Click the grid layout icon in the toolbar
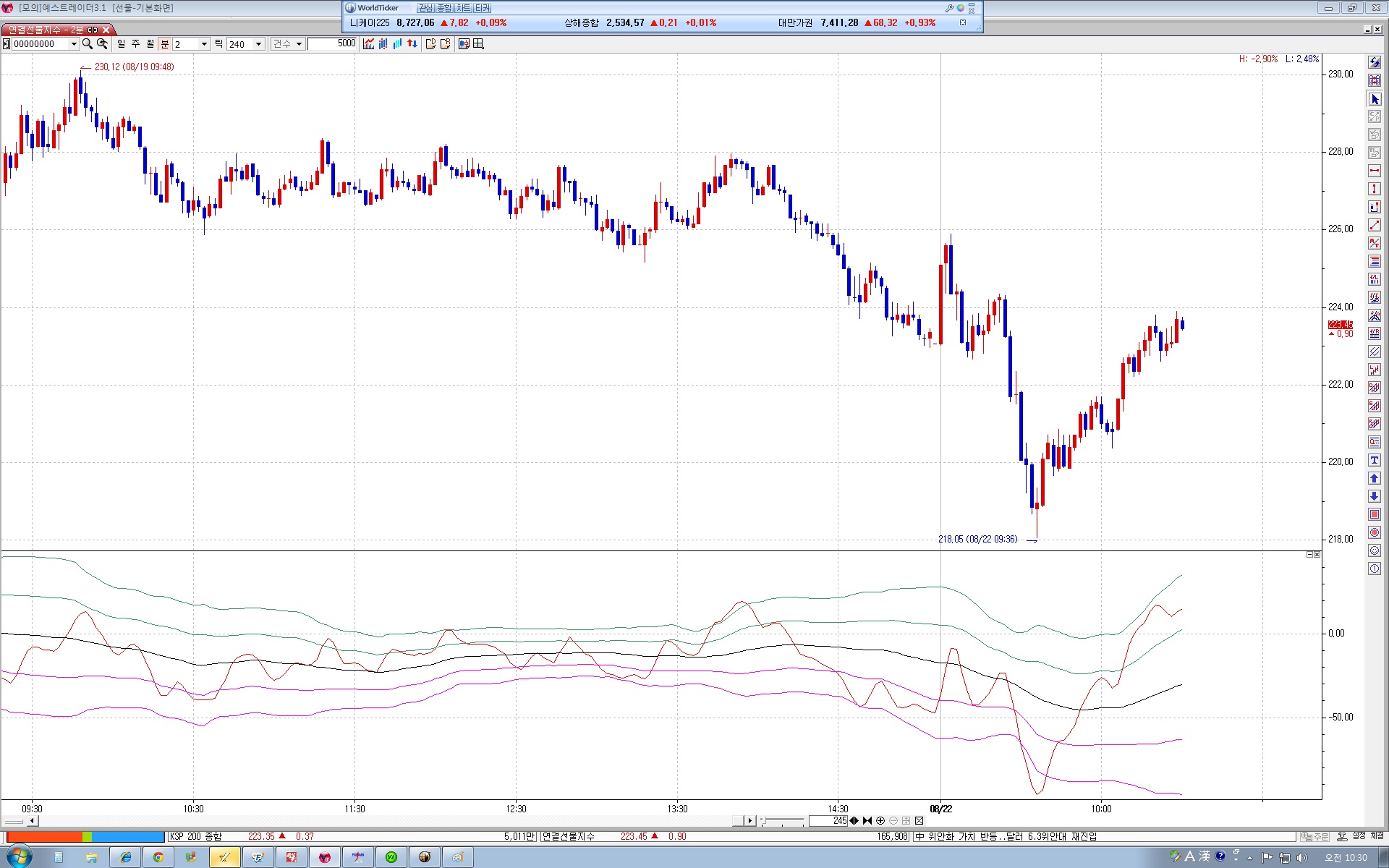Screen dimensions: 1389x868 tap(478, 44)
